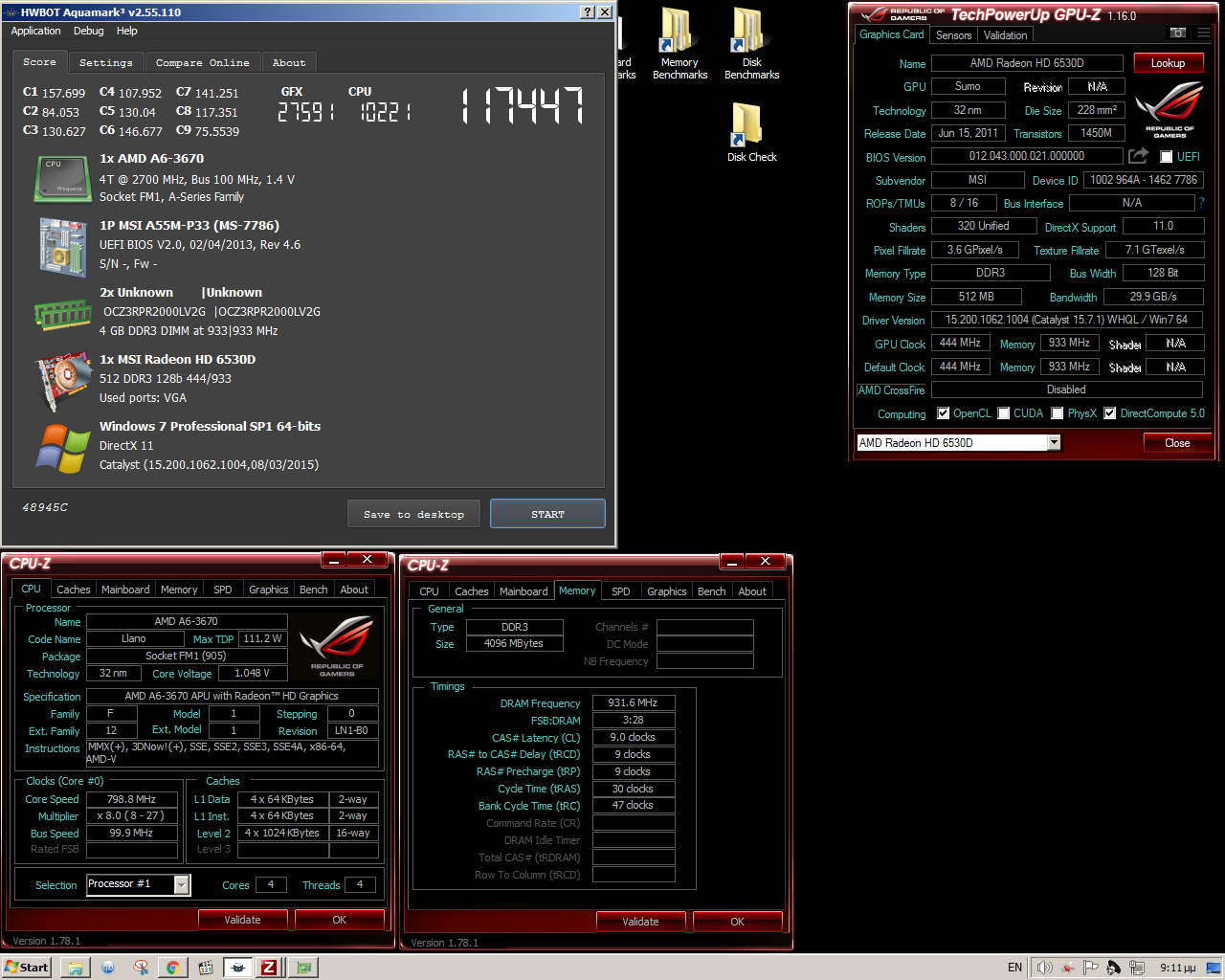Switch to the Validation tab in GPU-Z

(x=1006, y=35)
